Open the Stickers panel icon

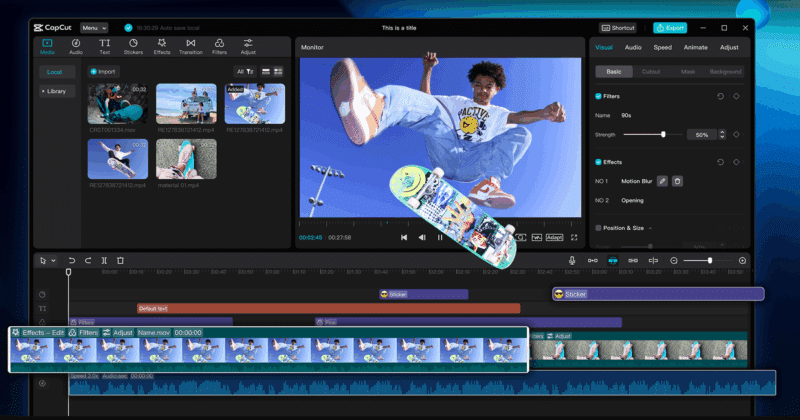pos(133,45)
